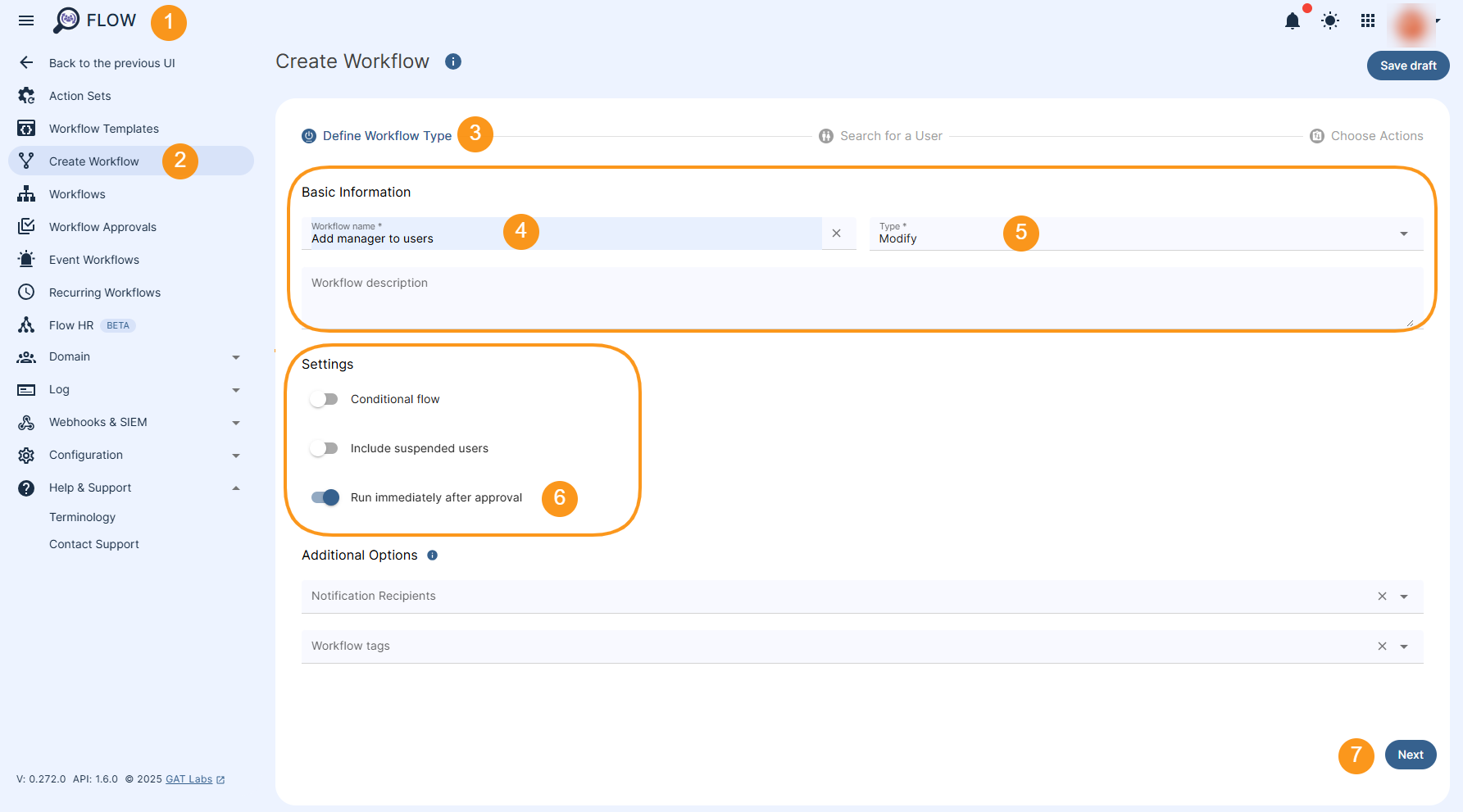Click the Save draft button
The image size is (1463, 812).
(x=1407, y=66)
